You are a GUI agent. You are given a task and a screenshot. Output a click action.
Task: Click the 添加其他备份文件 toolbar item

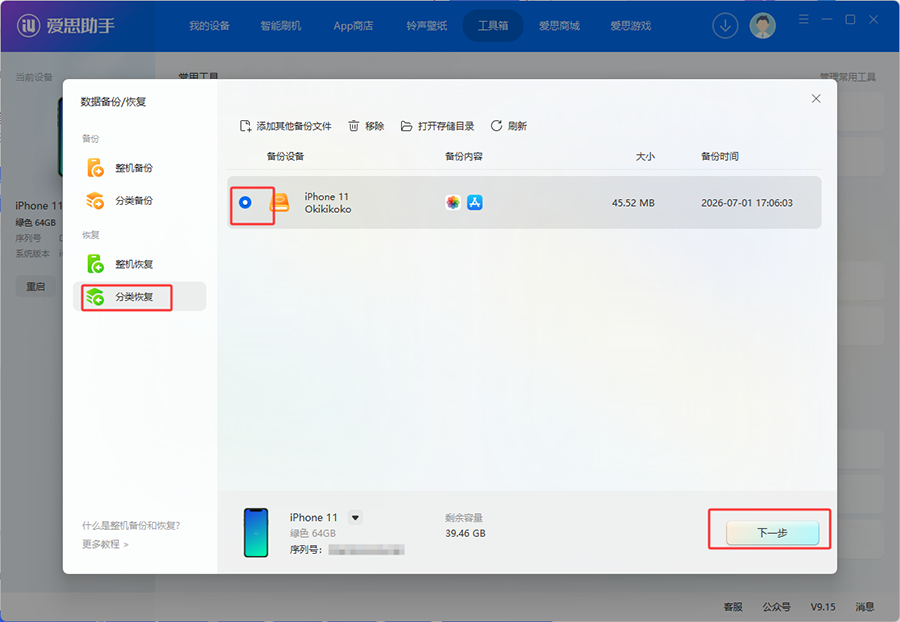coord(285,126)
